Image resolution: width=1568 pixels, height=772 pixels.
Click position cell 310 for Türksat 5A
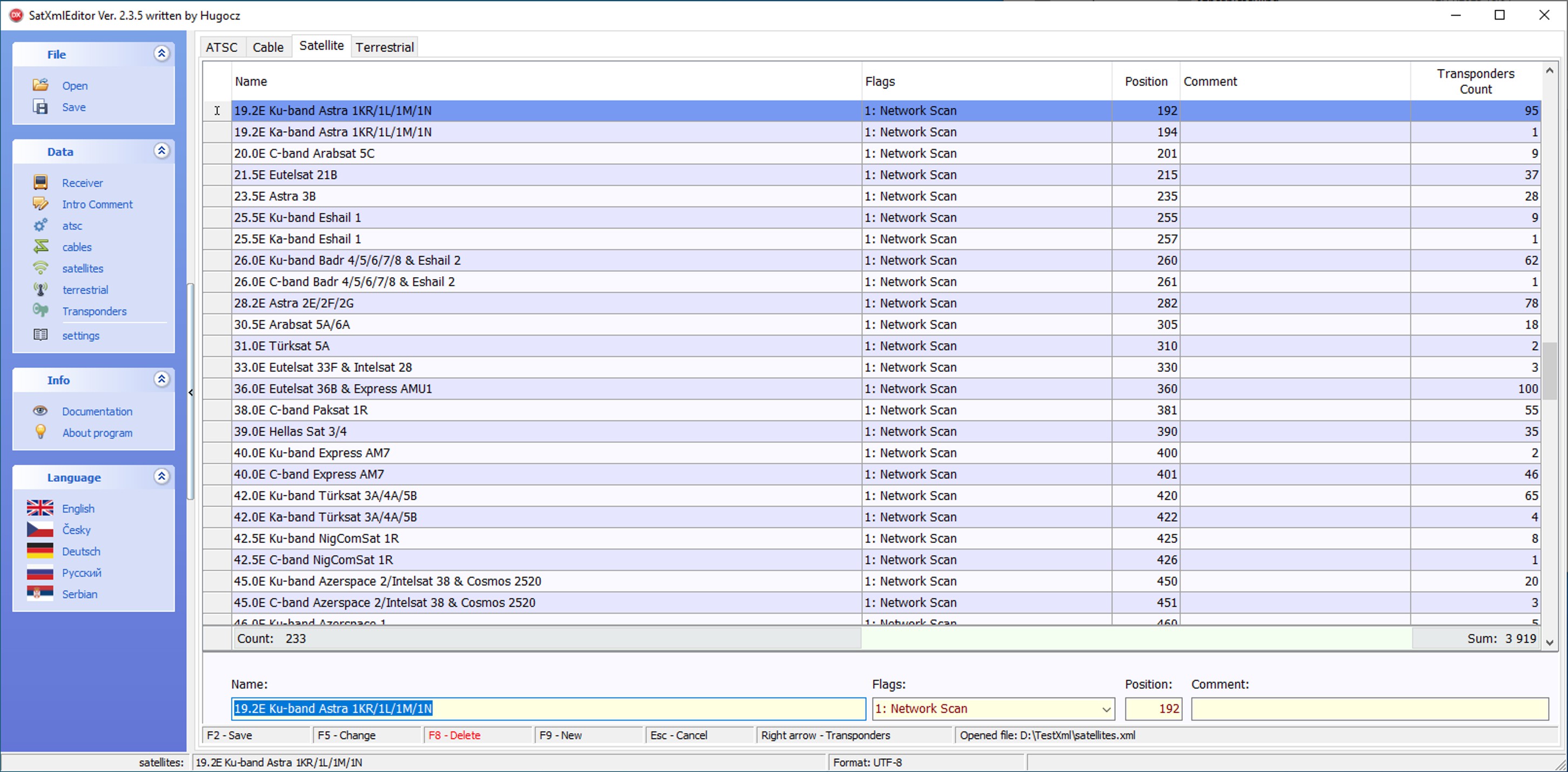pos(1146,346)
